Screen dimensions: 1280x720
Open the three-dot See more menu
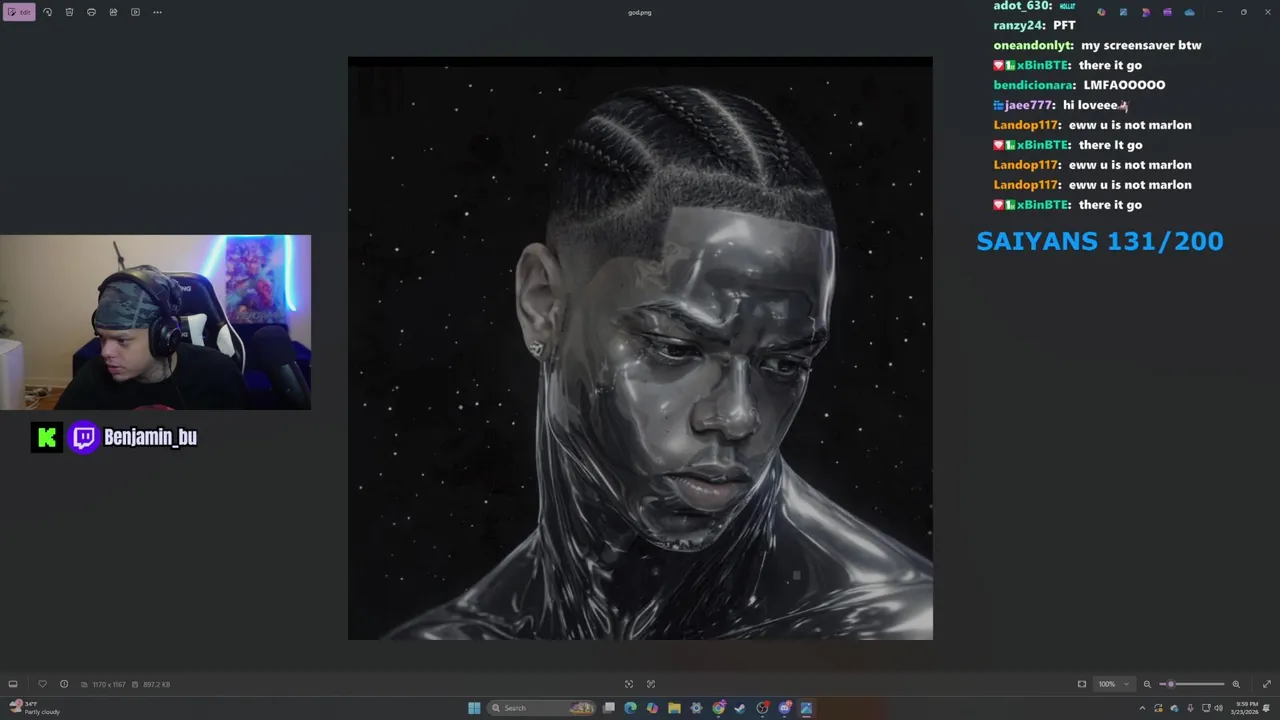click(157, 12)
